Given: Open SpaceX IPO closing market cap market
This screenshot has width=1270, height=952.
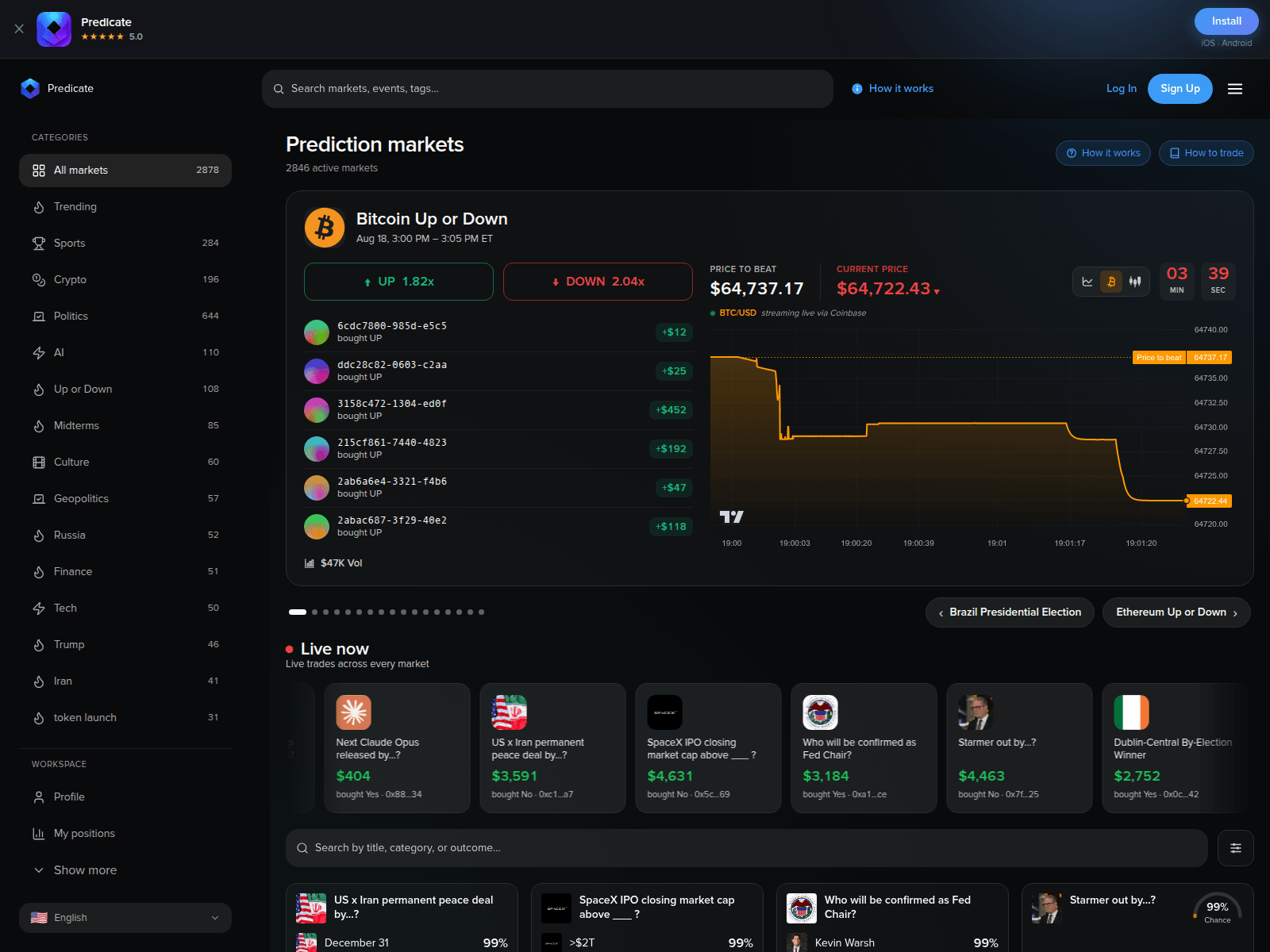Looking at the screenshot, I should pos(647,918).
